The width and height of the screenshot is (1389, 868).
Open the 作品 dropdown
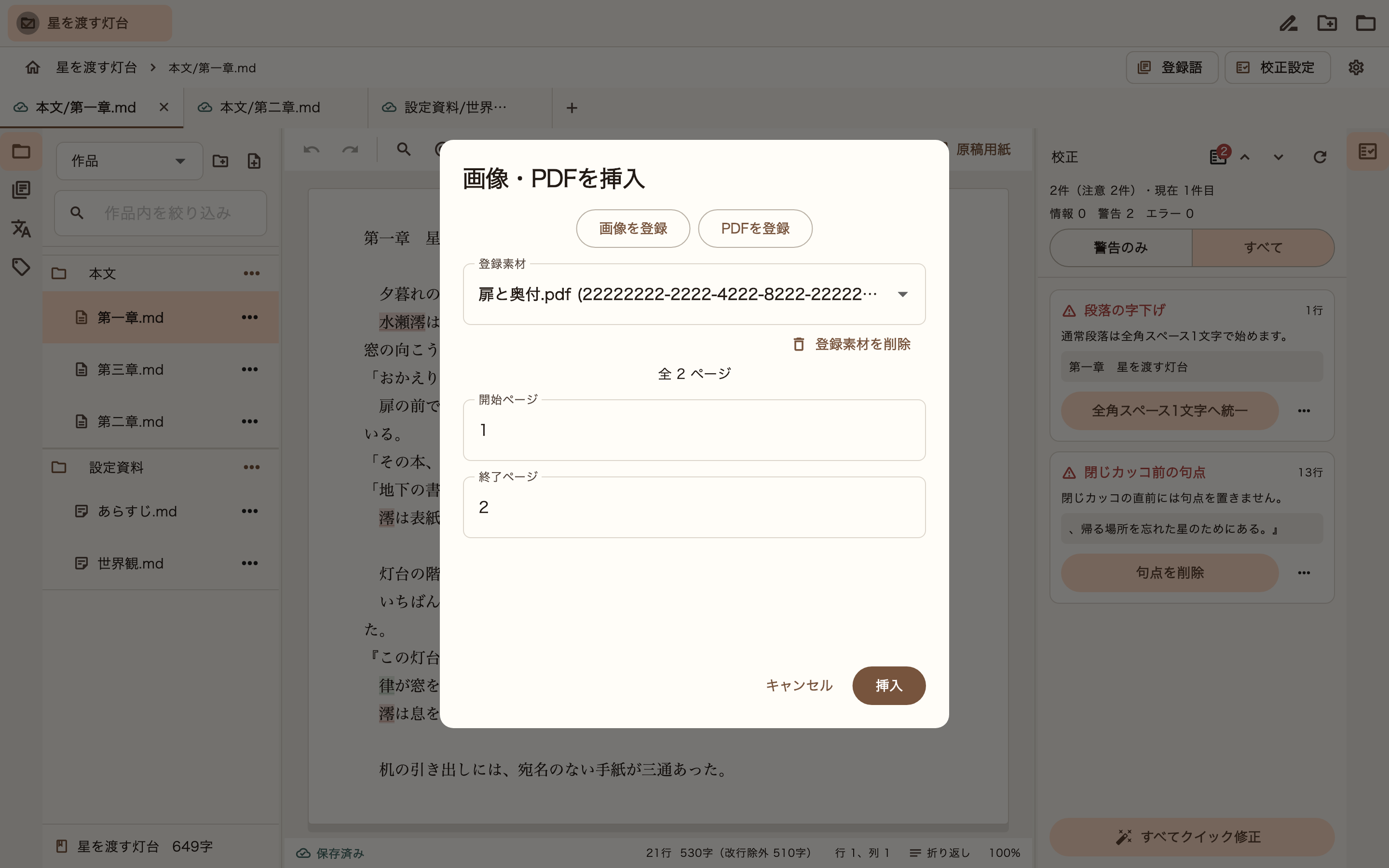pos(129,161)
